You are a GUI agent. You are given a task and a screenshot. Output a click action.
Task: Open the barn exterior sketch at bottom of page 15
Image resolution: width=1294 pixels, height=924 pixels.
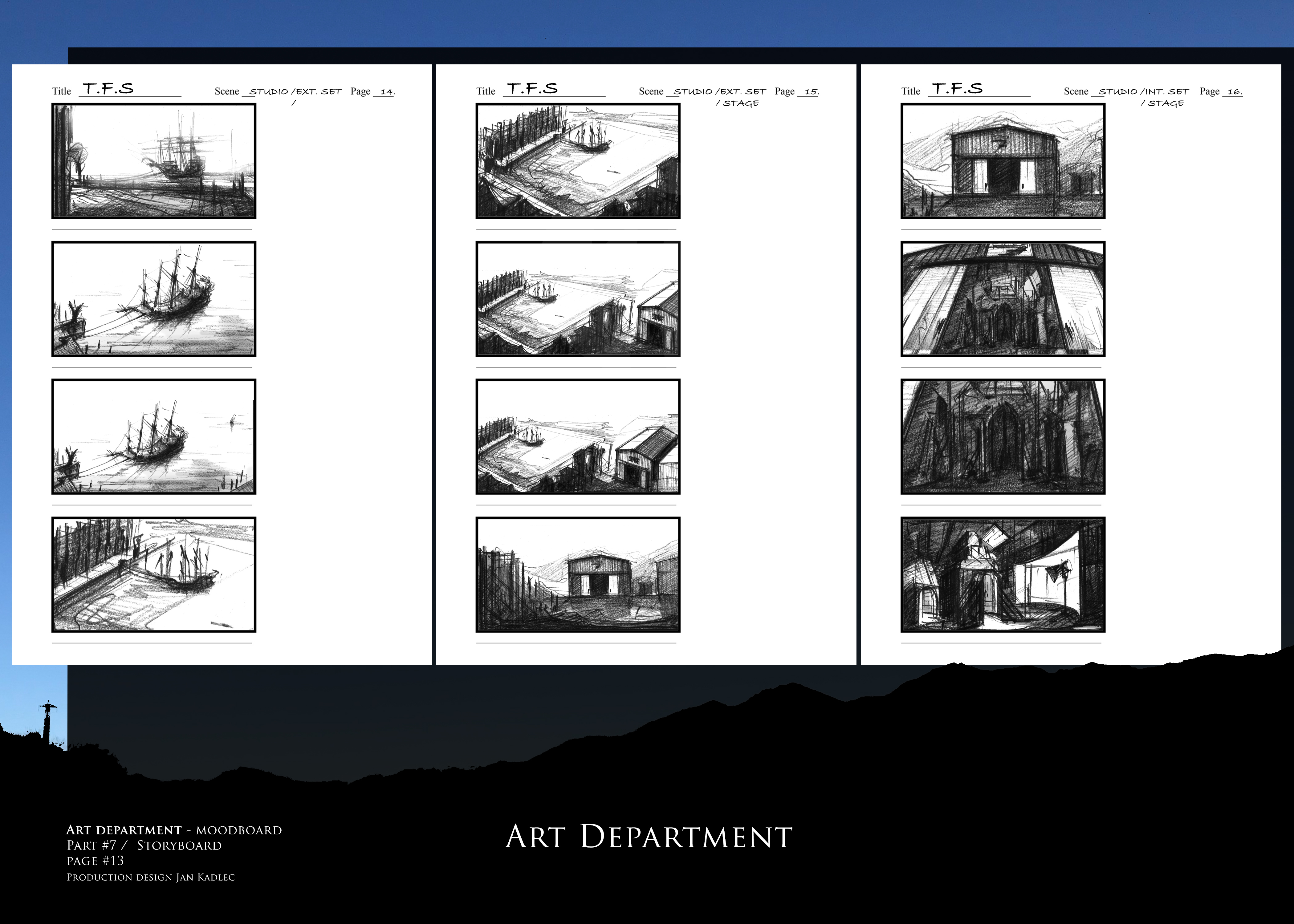pos(578,575)
